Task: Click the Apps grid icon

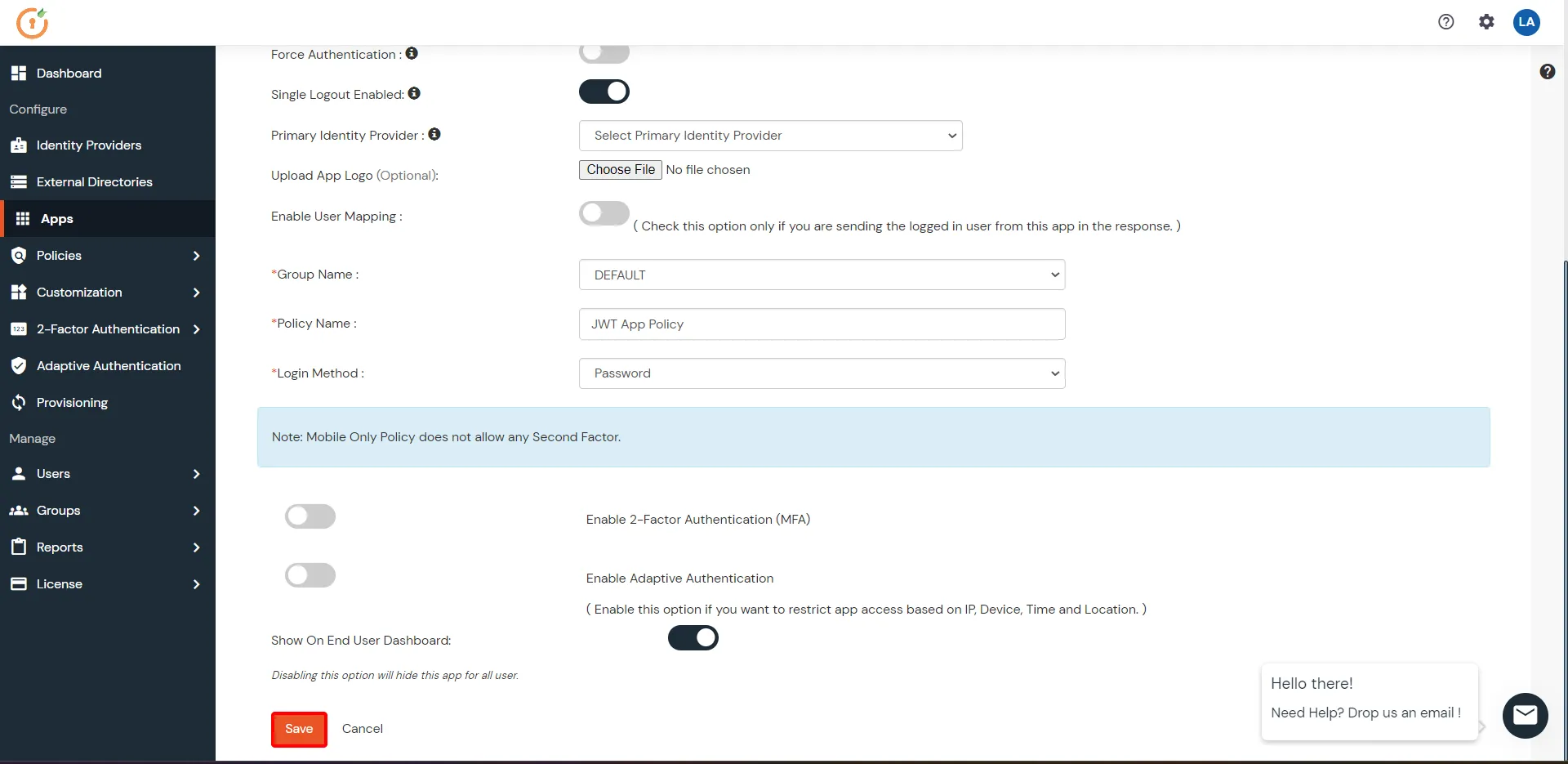Action: coord(23,219)
